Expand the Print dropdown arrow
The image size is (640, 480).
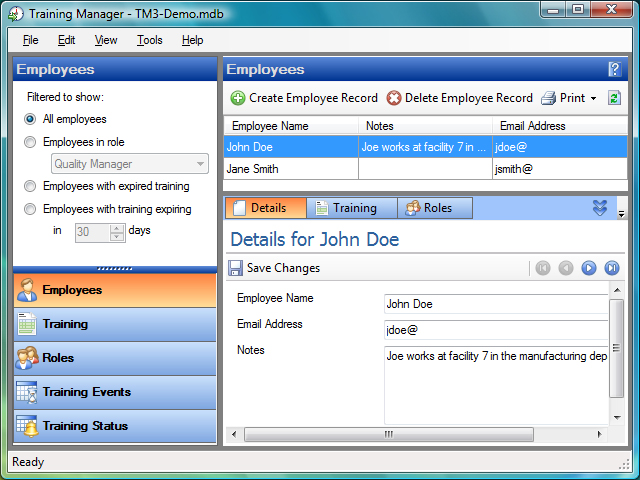pyautogui.click(x=593, y=99)
